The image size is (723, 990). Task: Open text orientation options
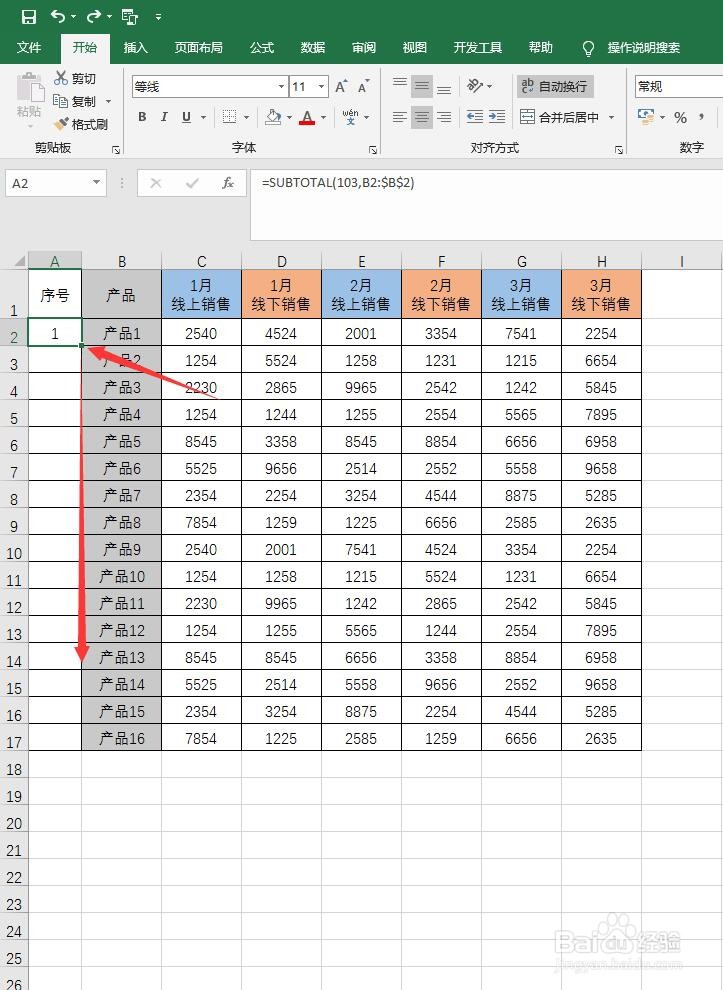tap(475, 86)
